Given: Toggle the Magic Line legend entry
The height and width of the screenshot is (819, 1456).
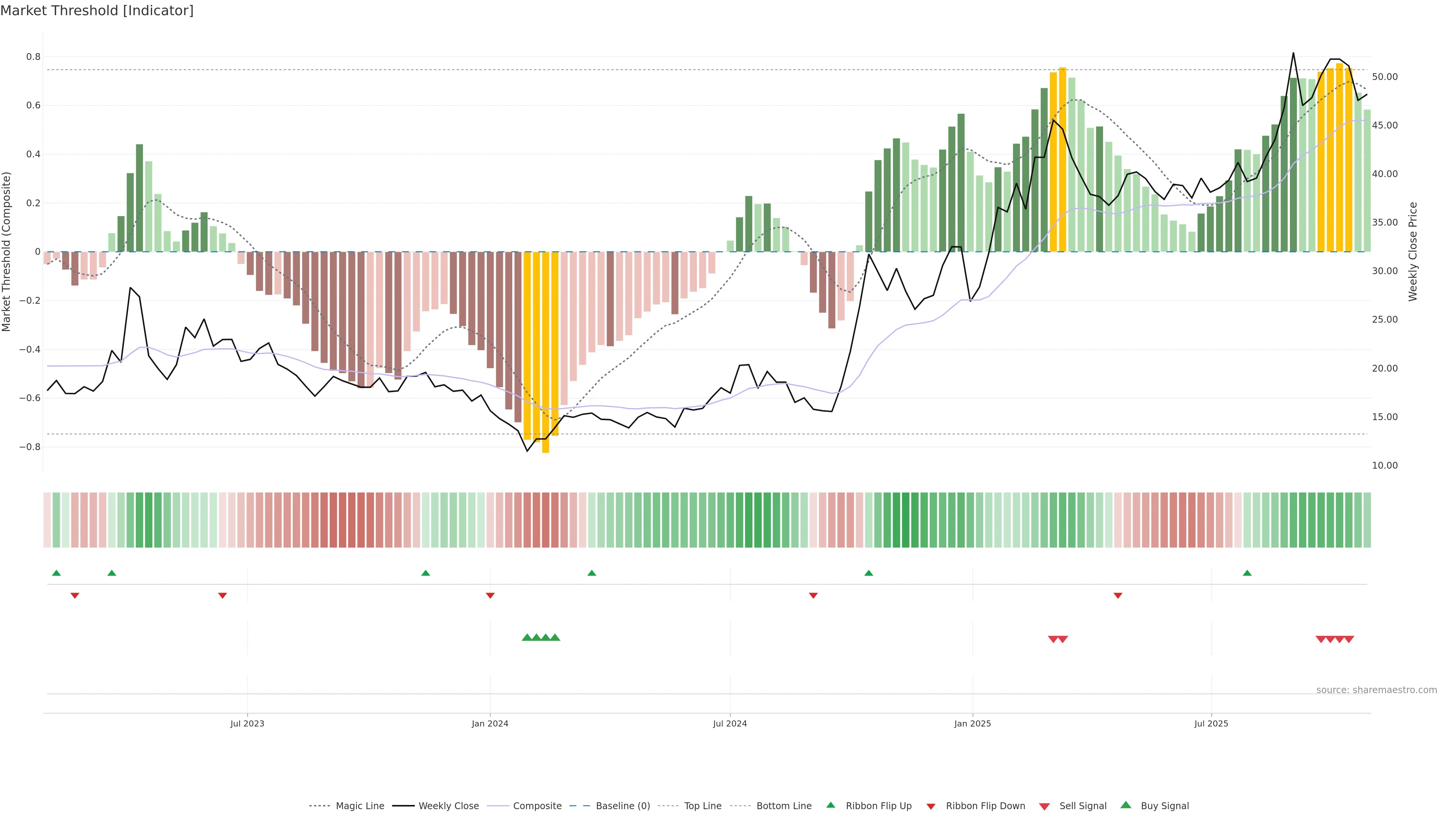Looking at the screenshot, I should pos(359,806).
